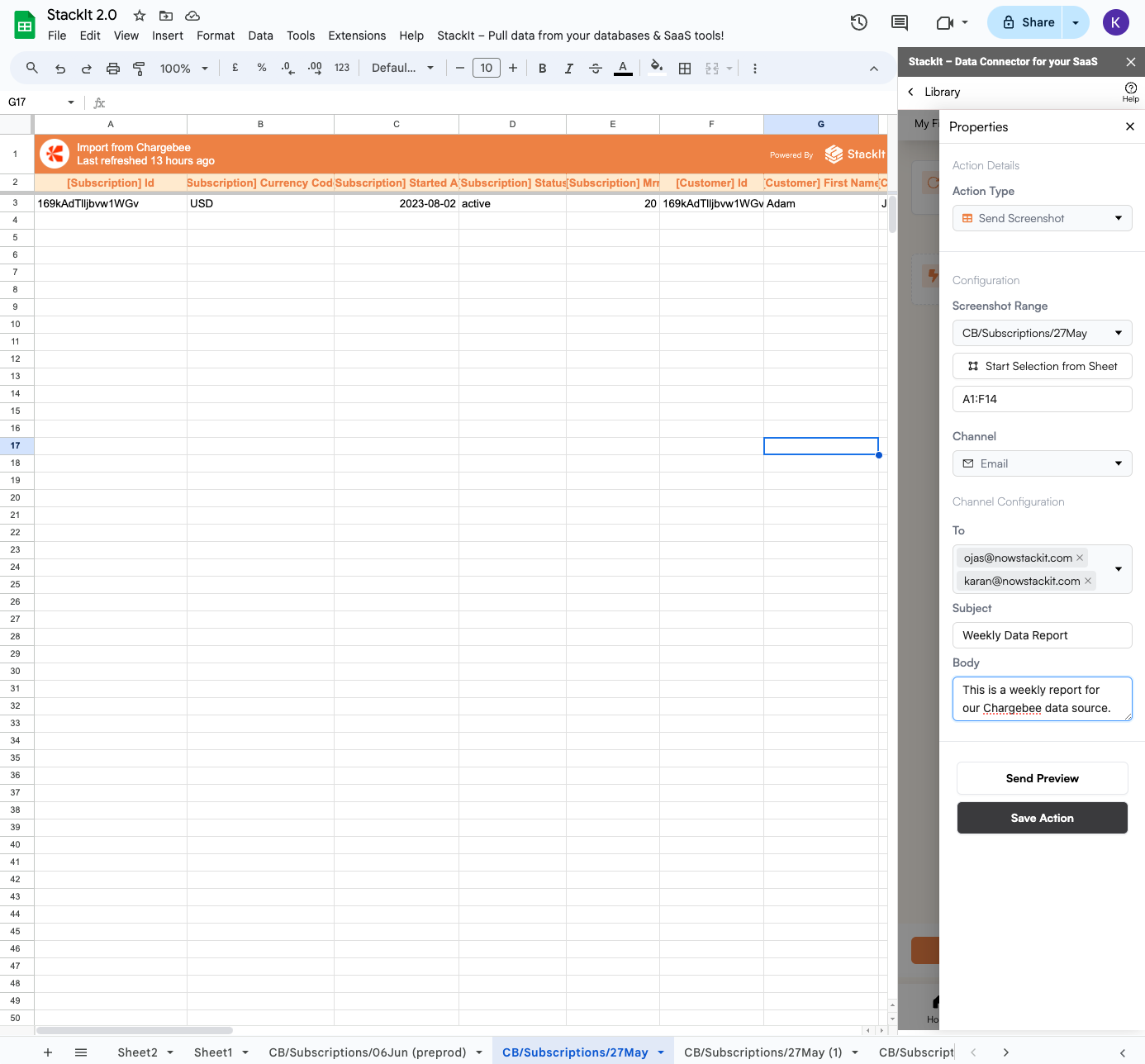This screenshot has height=1064, width=1145.
Task: Open the StackIt add-on menu
Action: point(580,36)
